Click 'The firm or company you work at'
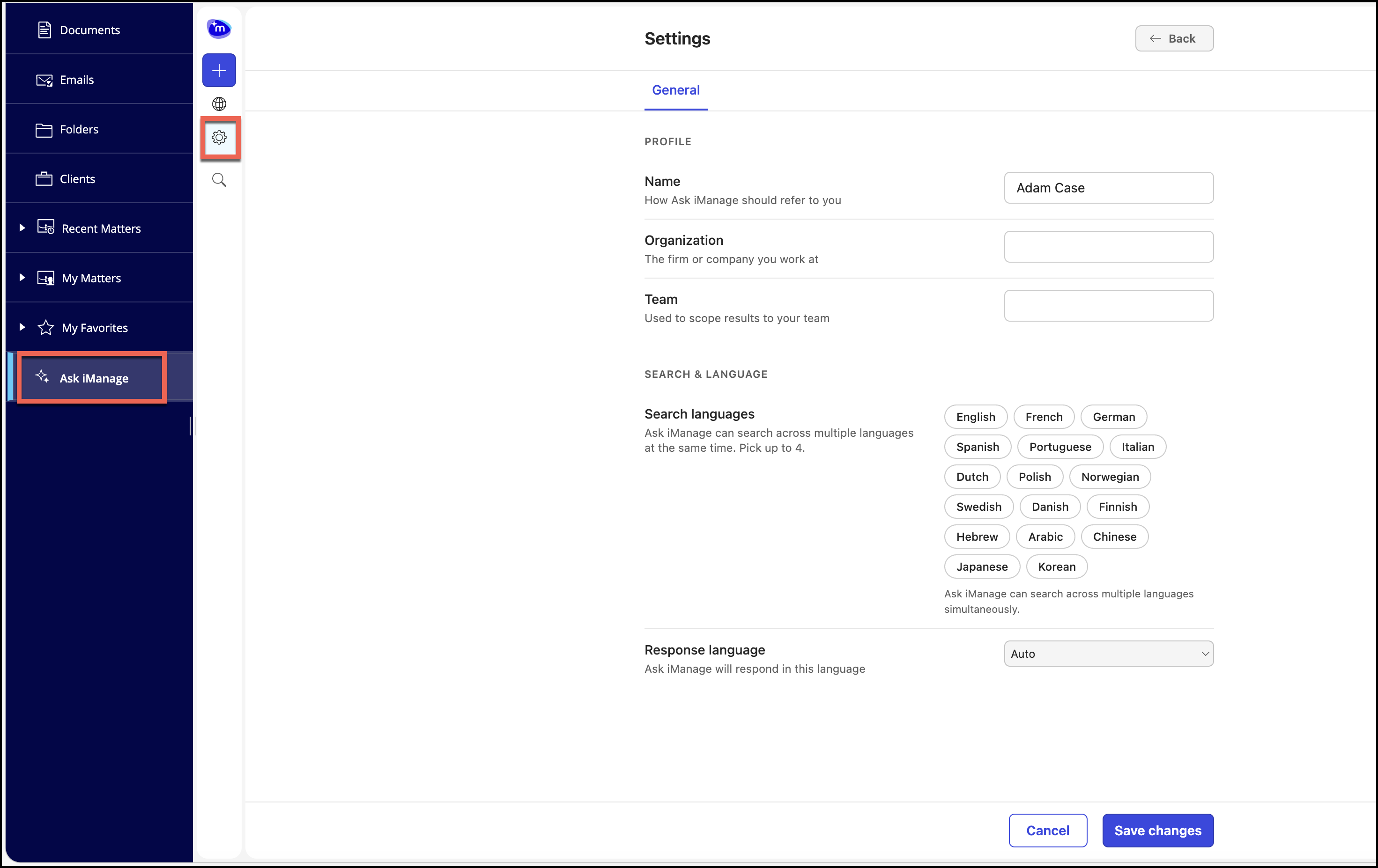 coord(731,259)
